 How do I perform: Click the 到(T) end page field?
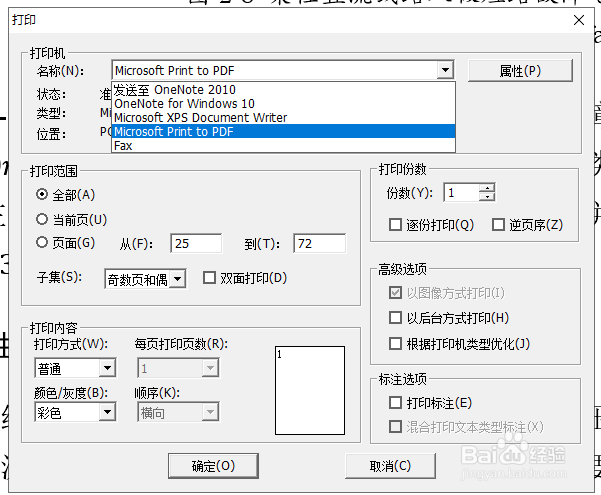319,243
